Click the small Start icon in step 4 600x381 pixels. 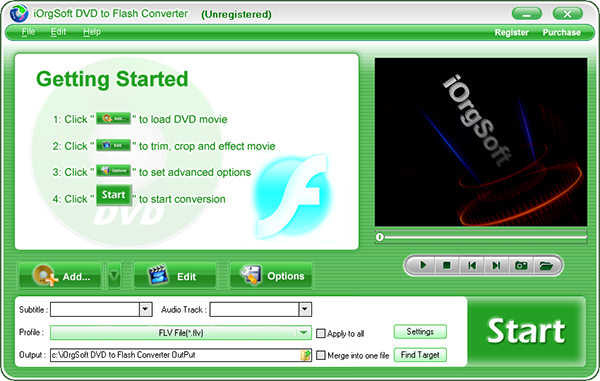click(x=114, y=195)
